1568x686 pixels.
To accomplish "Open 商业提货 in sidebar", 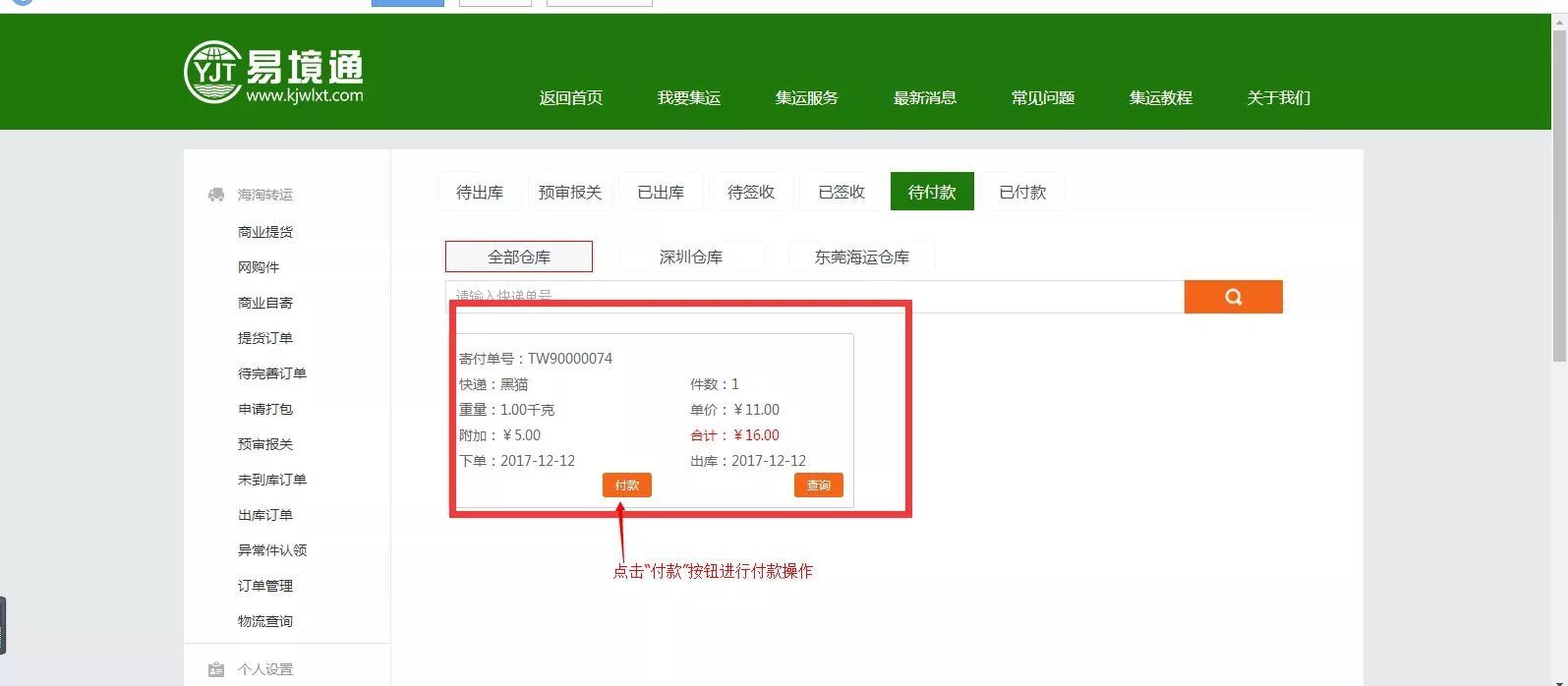I will click(265, 232).
